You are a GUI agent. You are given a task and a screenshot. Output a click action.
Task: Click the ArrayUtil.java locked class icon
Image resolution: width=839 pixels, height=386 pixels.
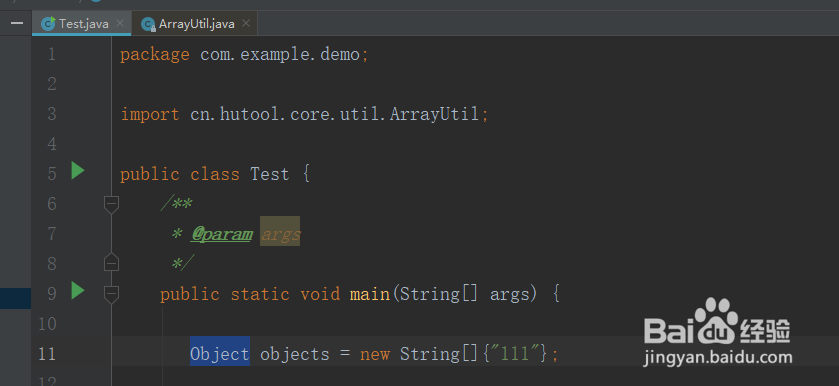148,24
